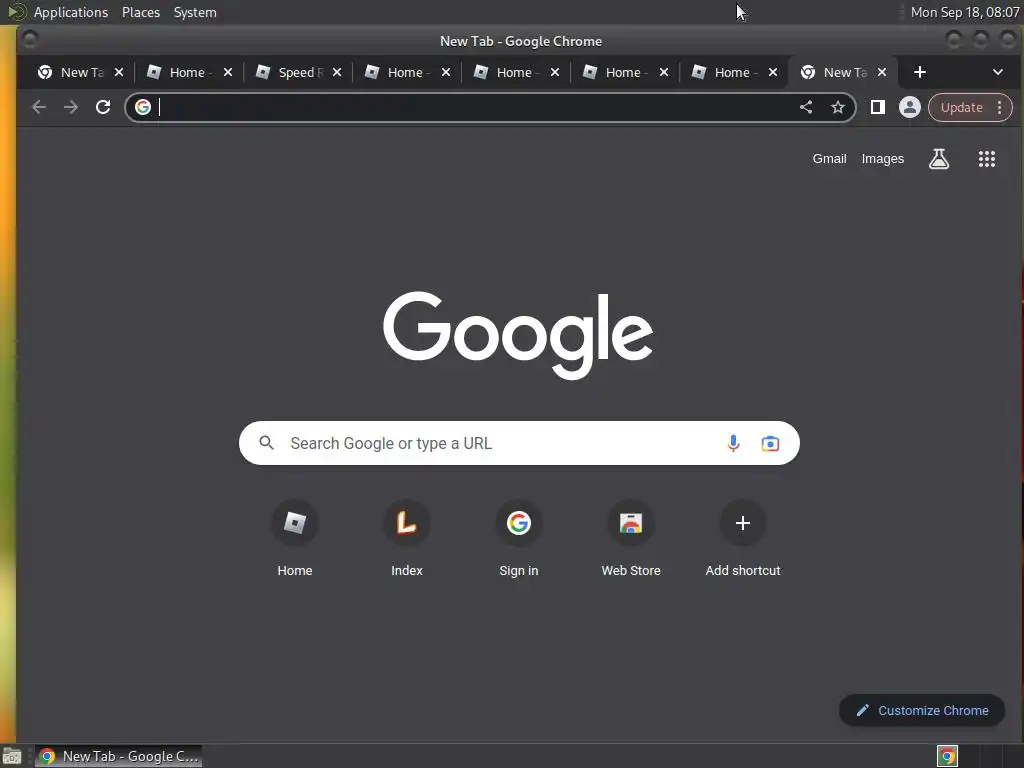Open the System menu
This screenshot has width=1024, height=768.
pyautogui.click(x=195, y=12)
